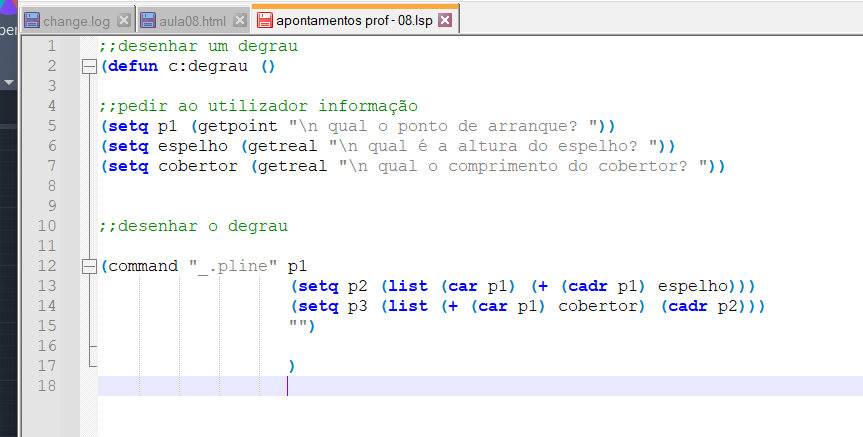The image size is (863, 437).
Task: Click the save icon on aula08.html tab
Action: click(x=148, y=21)
